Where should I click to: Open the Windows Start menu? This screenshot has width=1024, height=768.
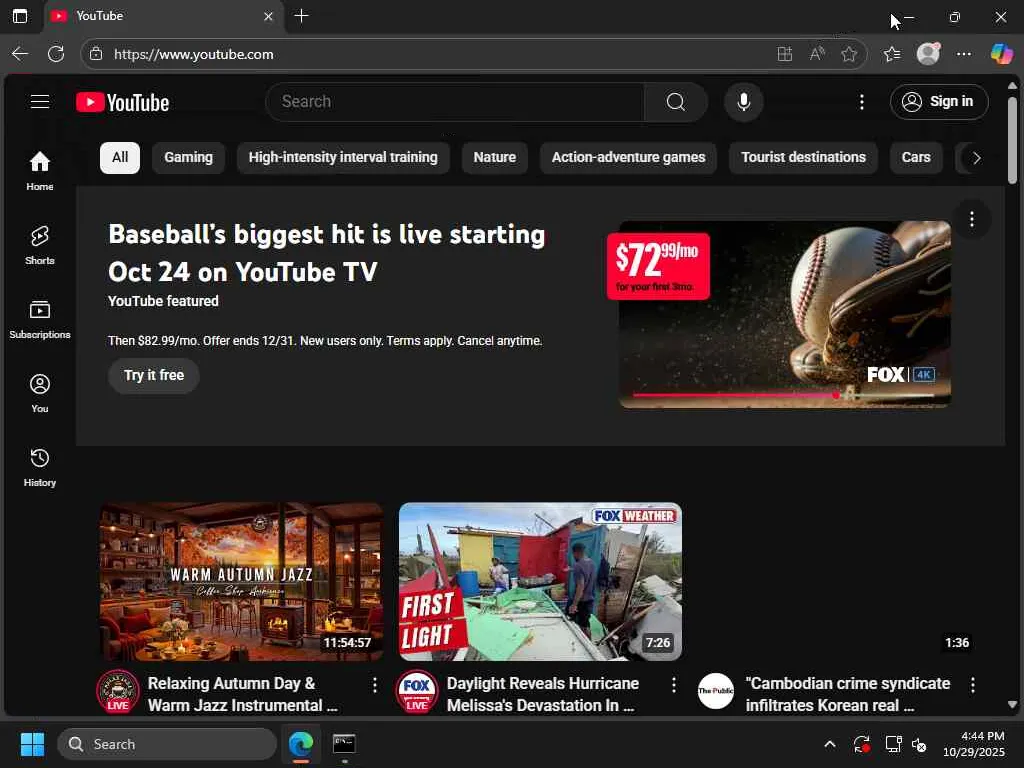32,744
